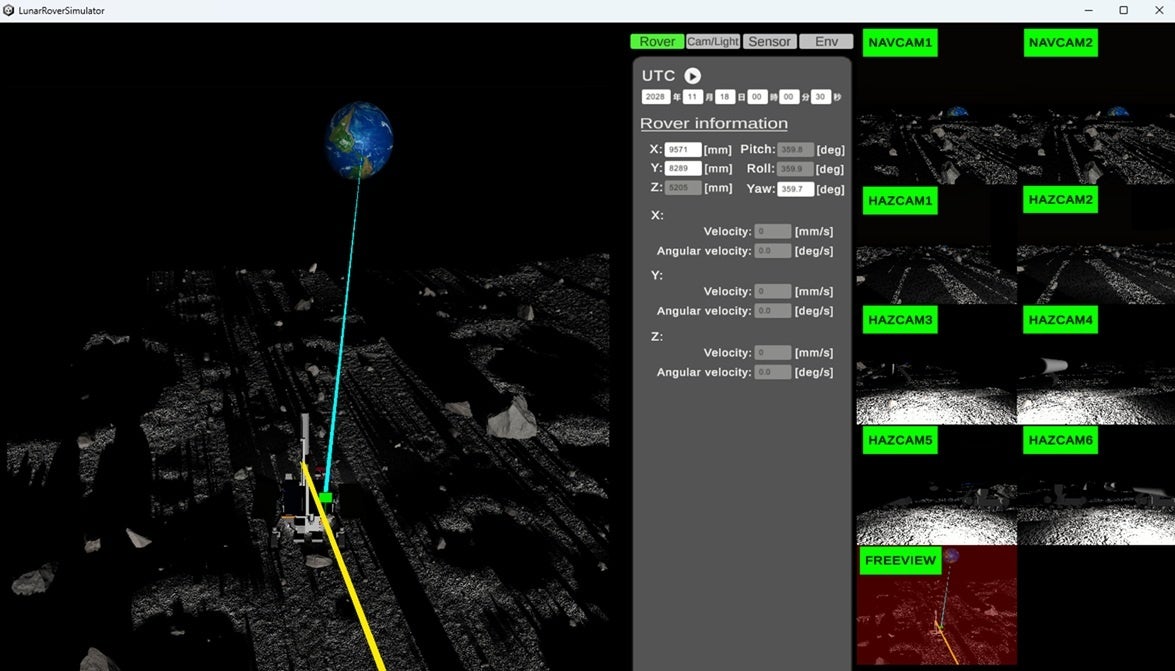Choose the HAZCAM4 camera button
Image resolution: width=1175 pixels, height=671 pixels.
tap(1060, 320)
